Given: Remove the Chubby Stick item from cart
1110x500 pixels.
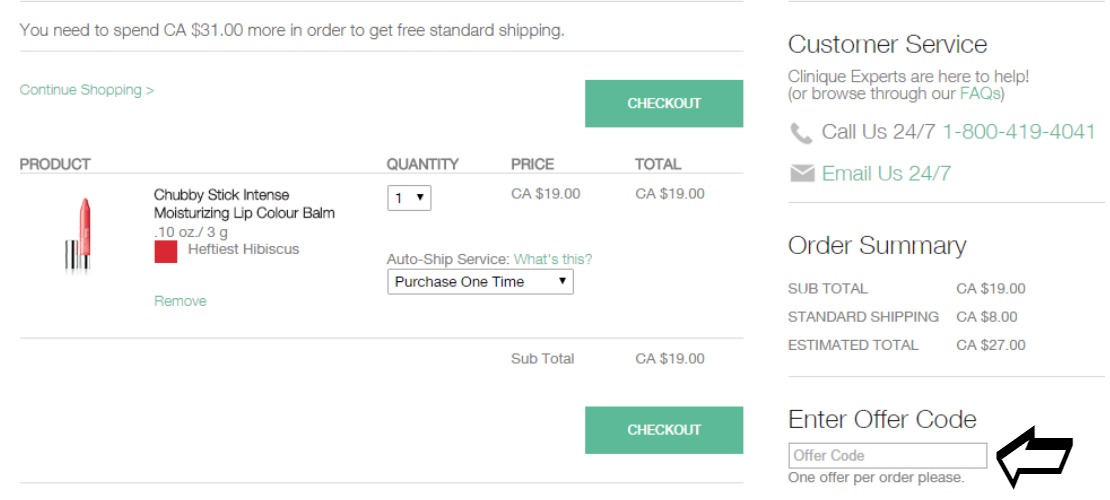Looking at the screenshot, I should click(181, 301).
